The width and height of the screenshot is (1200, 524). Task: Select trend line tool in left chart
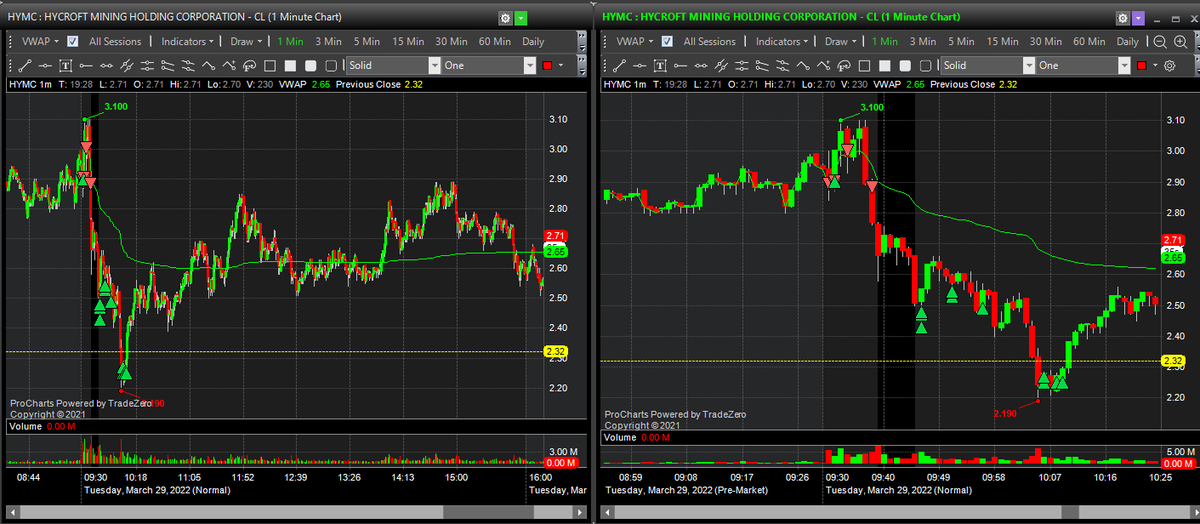coord(25,65)
